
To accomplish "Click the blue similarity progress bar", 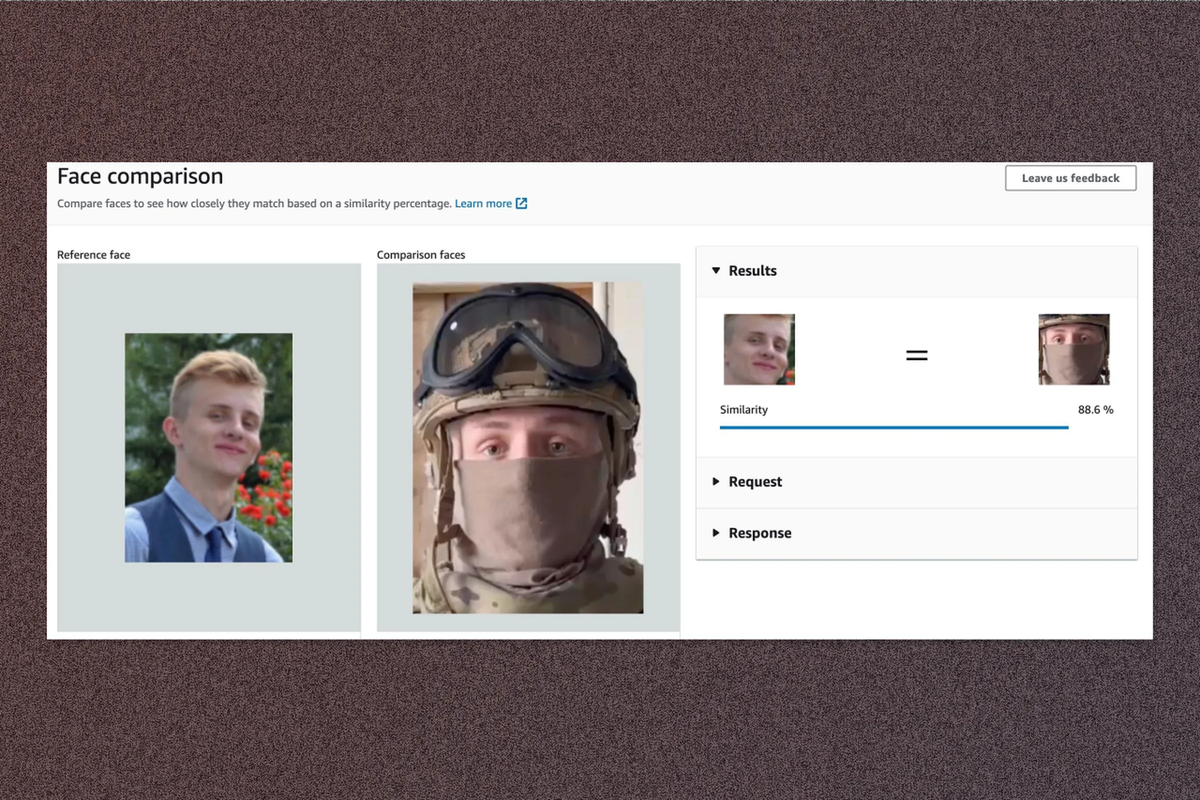I will (893, 427).
